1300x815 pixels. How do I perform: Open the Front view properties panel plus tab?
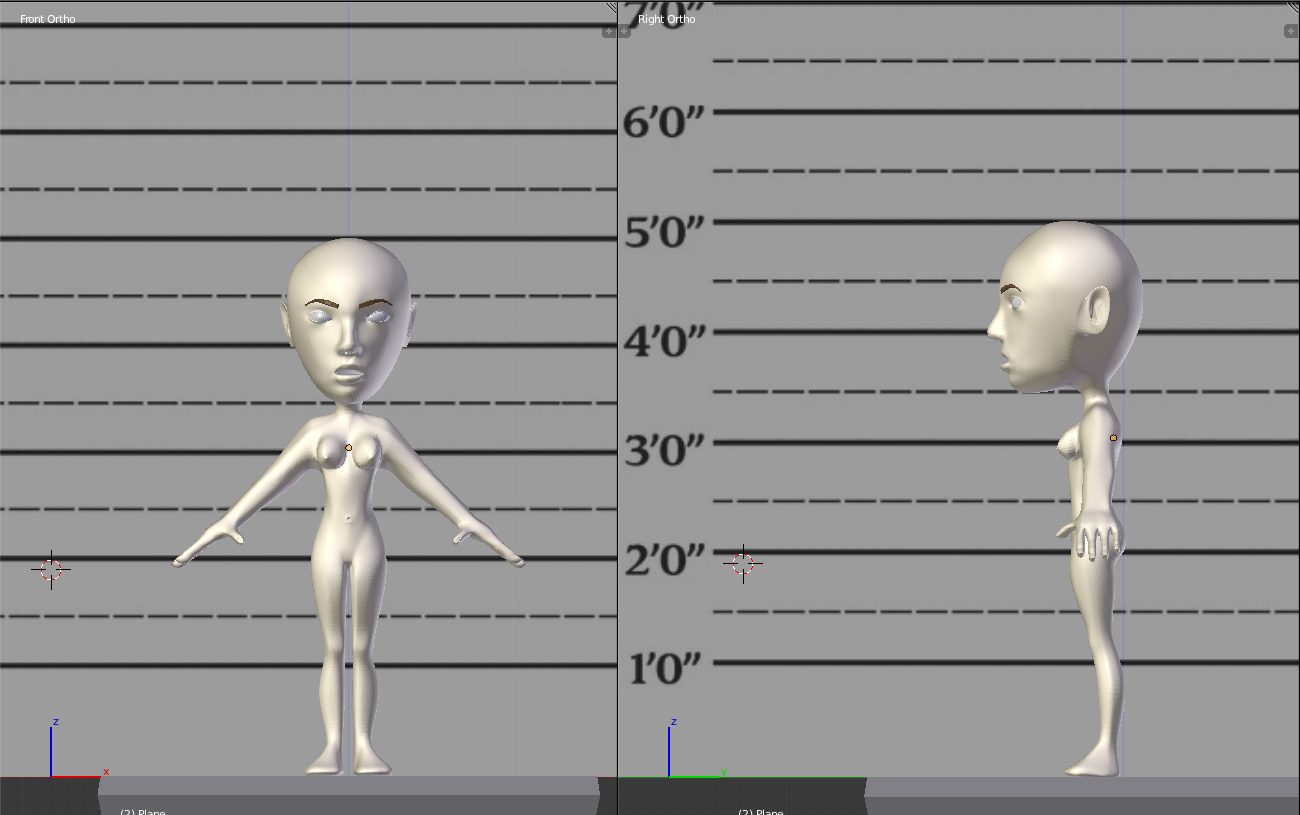click(608, 32)
